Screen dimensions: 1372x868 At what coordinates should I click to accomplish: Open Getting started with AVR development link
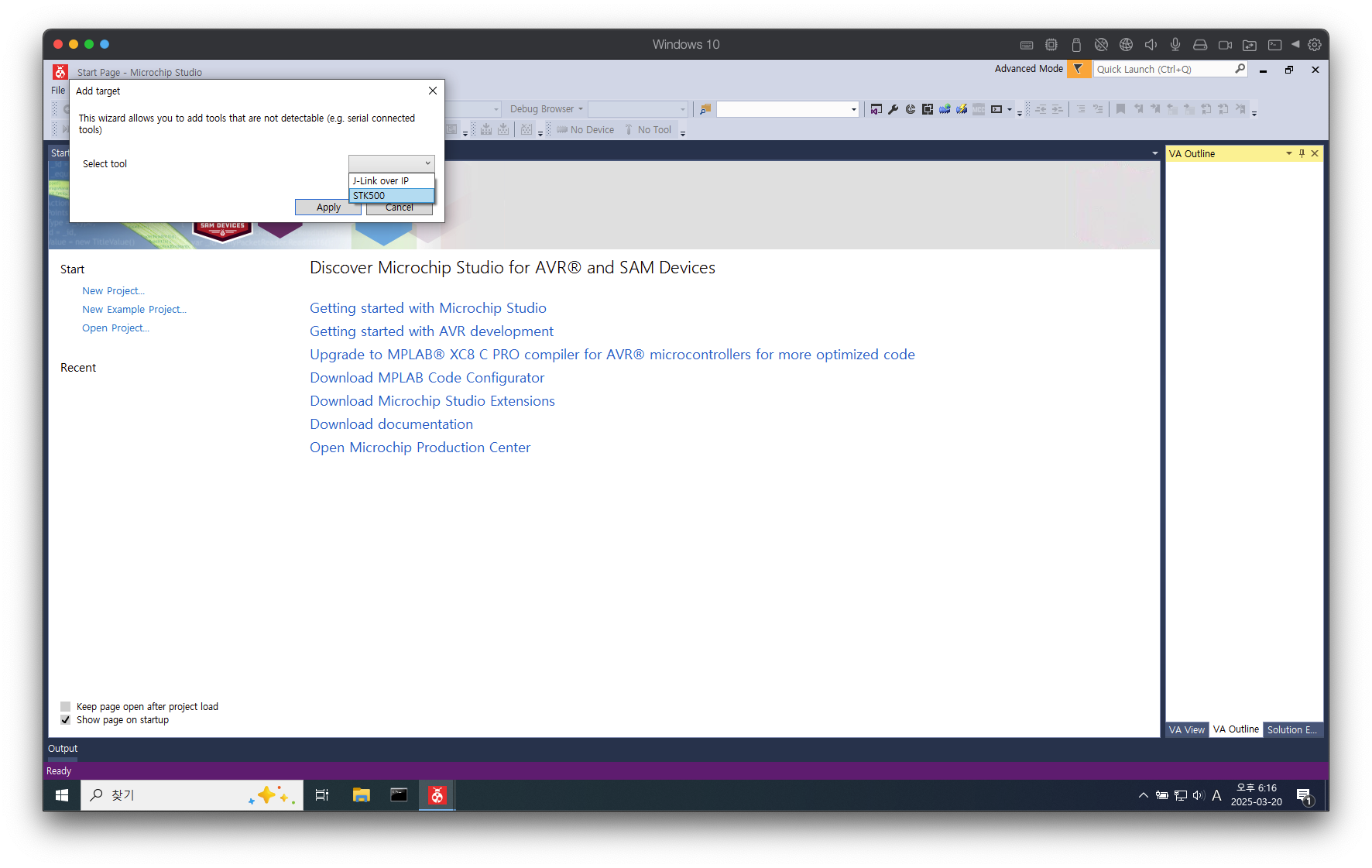pyautogui.click(x=431, y=331)
